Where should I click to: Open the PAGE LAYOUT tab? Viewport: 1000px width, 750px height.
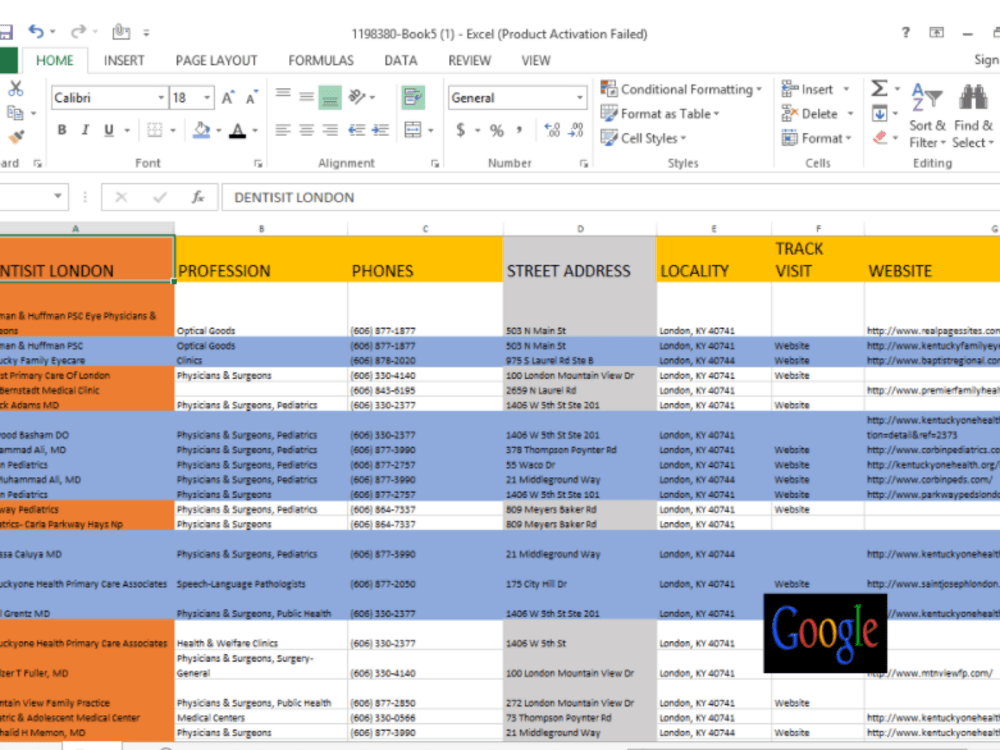216,61
